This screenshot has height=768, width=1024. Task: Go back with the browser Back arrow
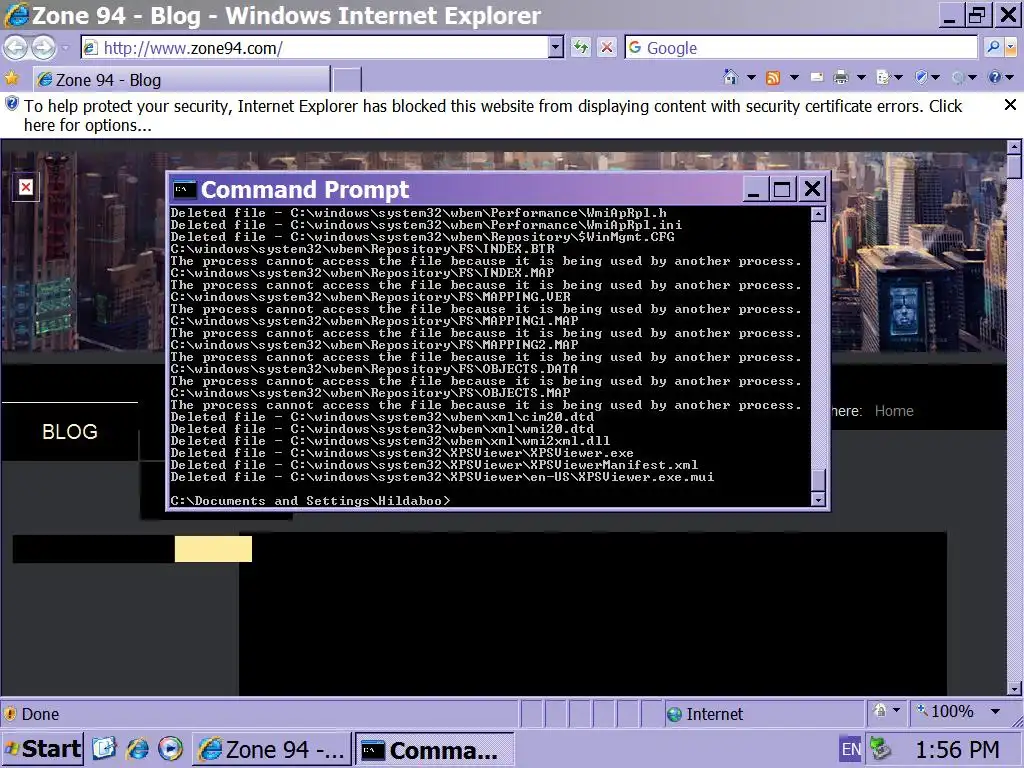[x=16, y=48]
